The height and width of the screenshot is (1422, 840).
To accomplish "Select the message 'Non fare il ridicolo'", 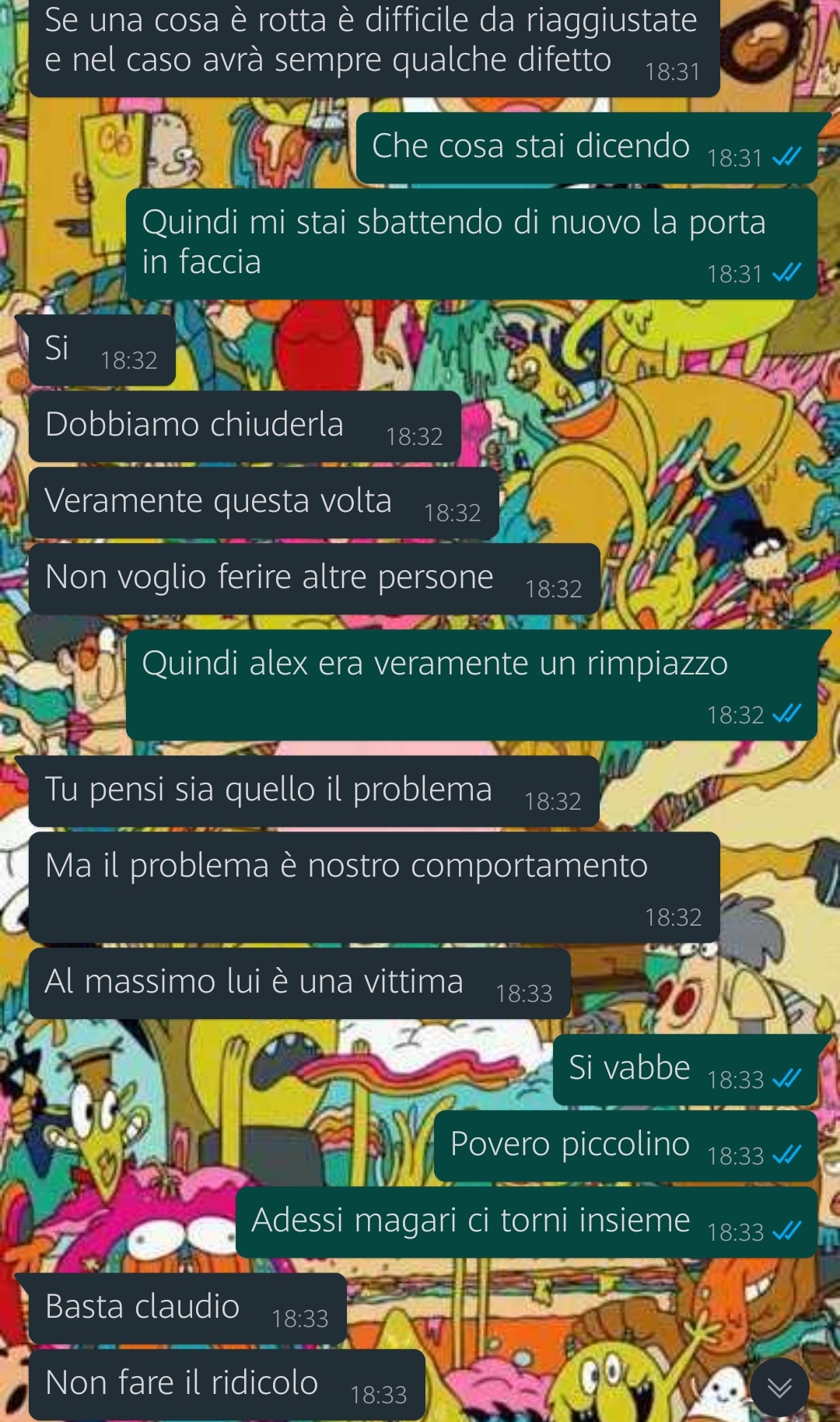I will coord(227,1385).
